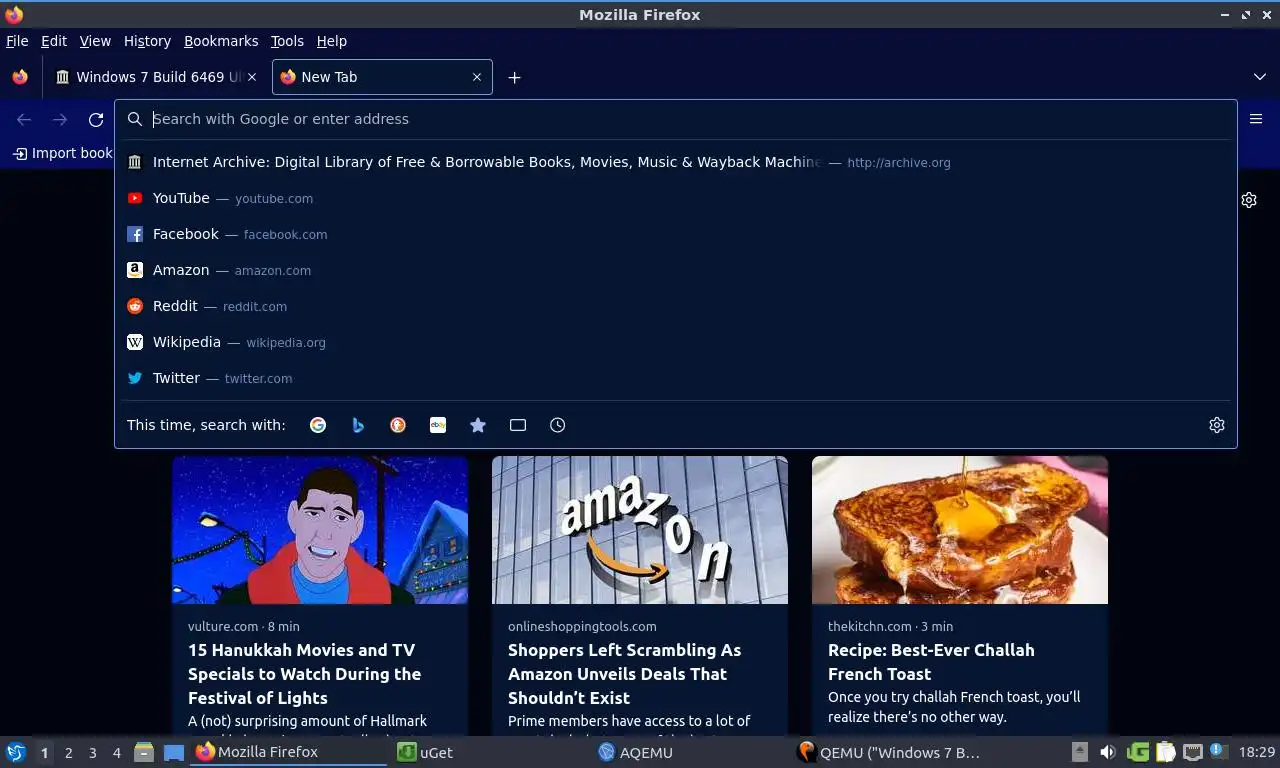Open the Bookmarks menu
Image resolution: width=1280 pixels, height=768 pixels.
[x=221, y=41]
